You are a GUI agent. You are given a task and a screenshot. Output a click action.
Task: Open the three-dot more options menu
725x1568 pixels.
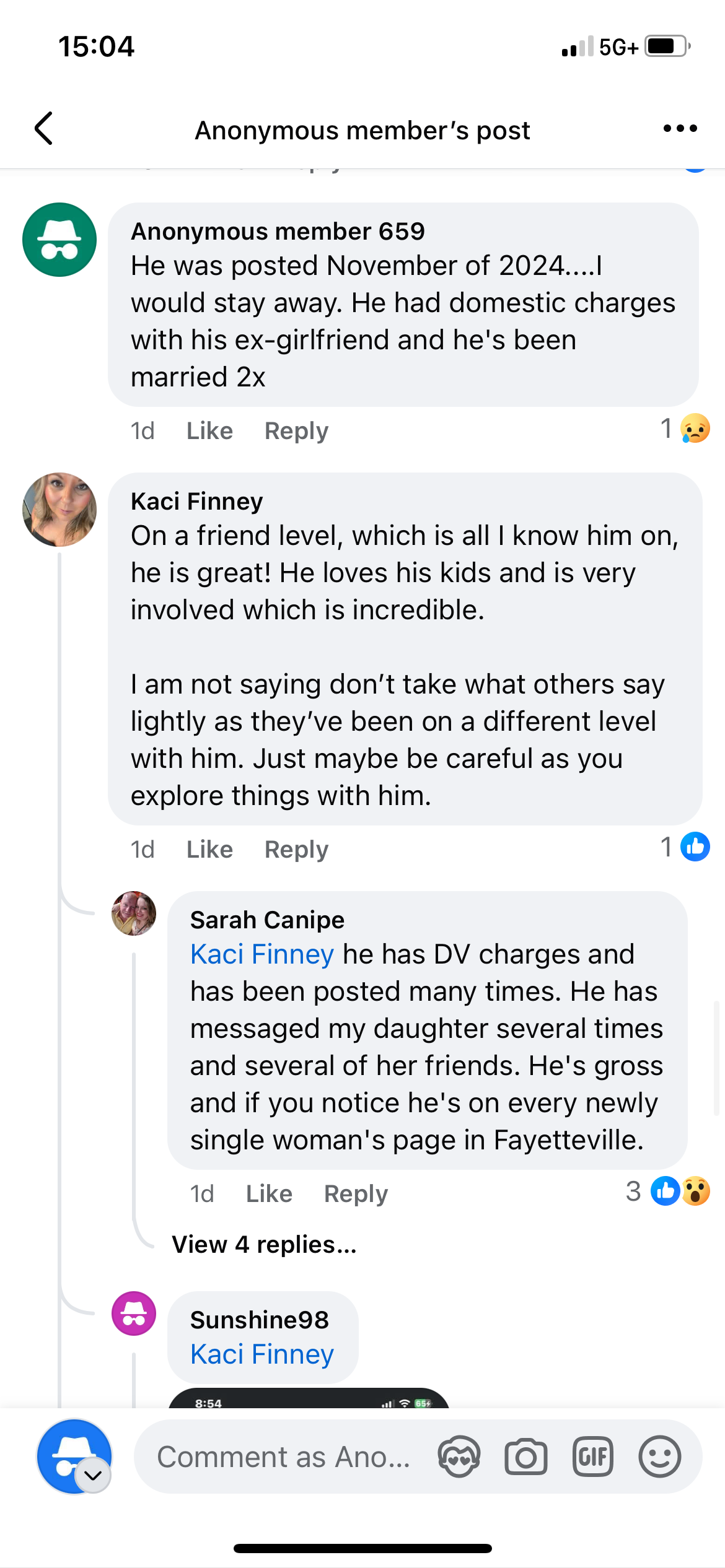680,129
